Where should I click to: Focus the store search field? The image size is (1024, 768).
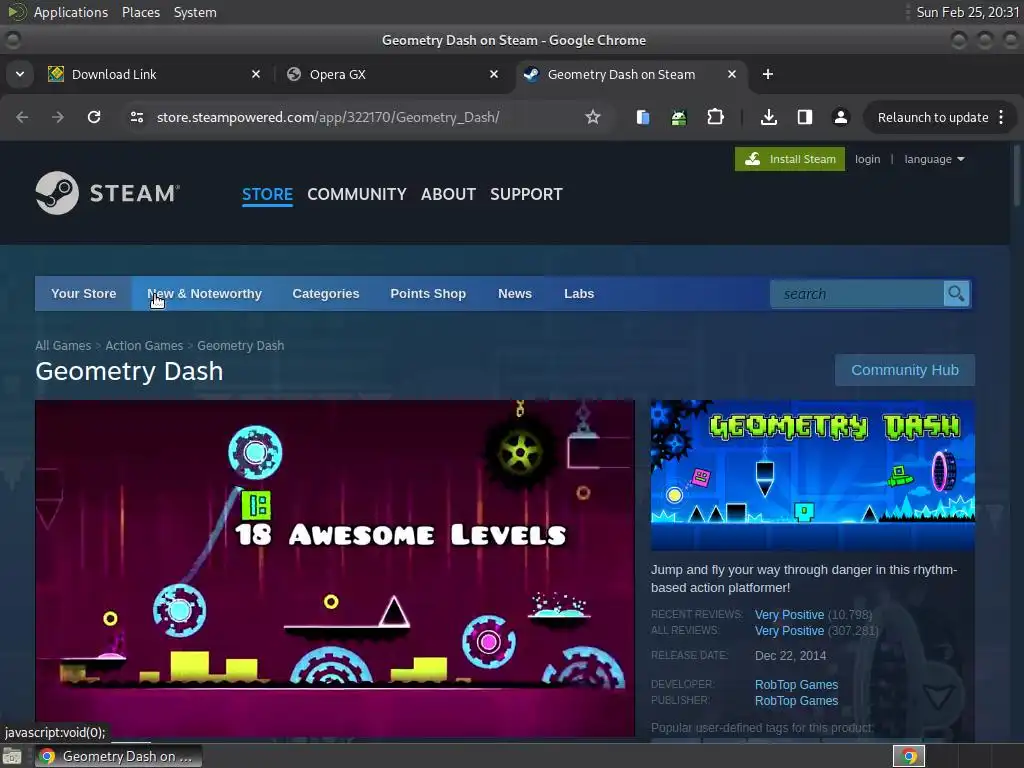857,294
